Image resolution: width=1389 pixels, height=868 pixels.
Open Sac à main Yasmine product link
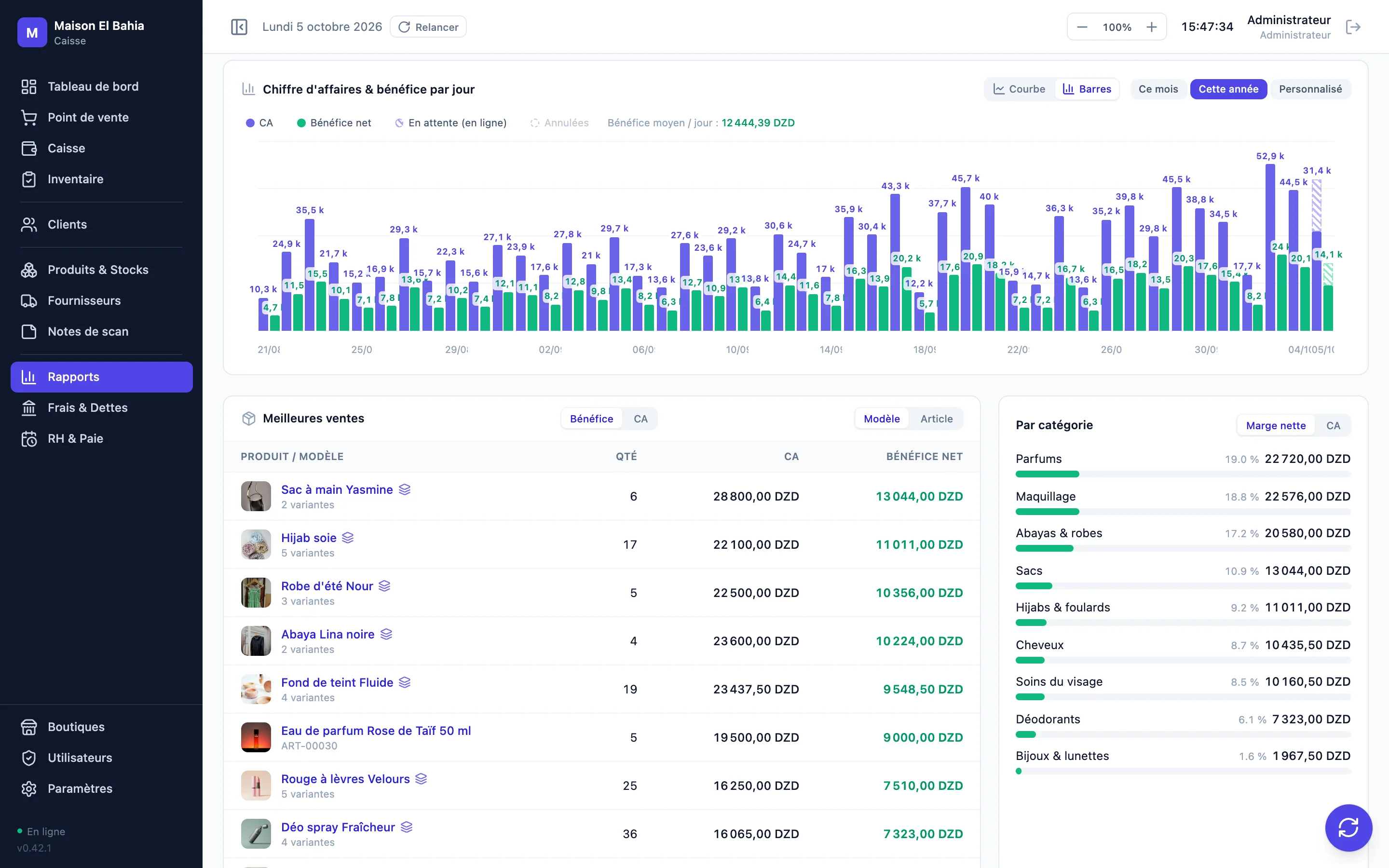[337, 489]
